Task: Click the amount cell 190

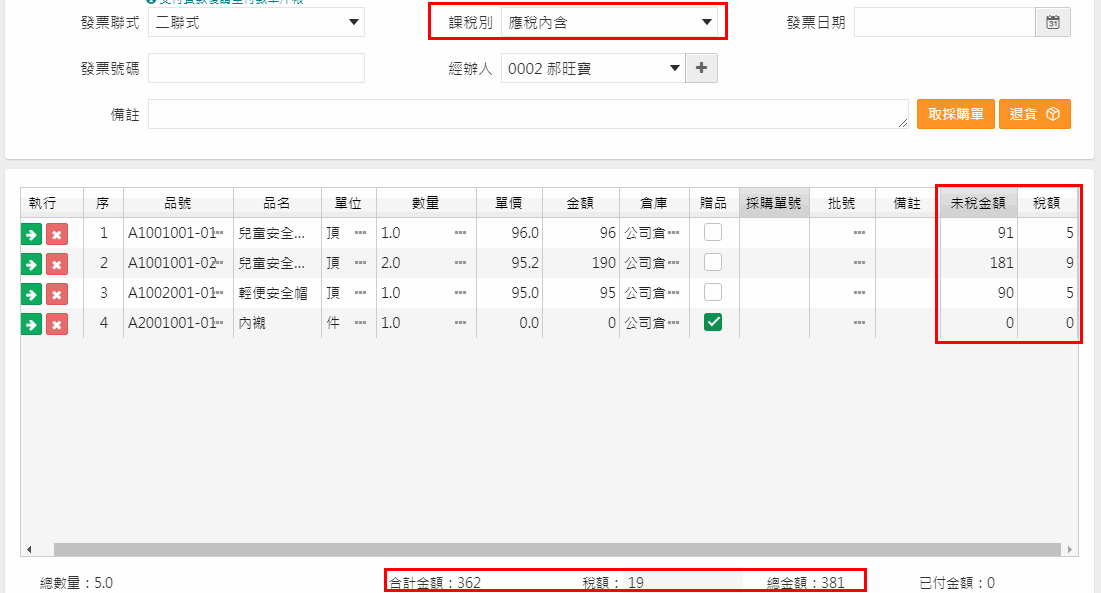Action: coord(581,262)
